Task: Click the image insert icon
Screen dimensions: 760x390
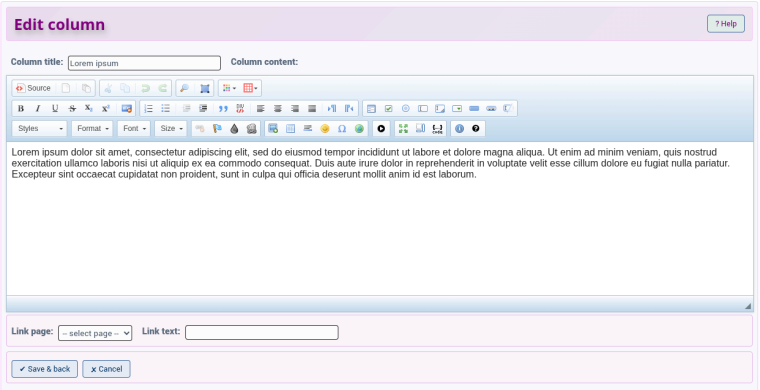Action: coord(273,128)
